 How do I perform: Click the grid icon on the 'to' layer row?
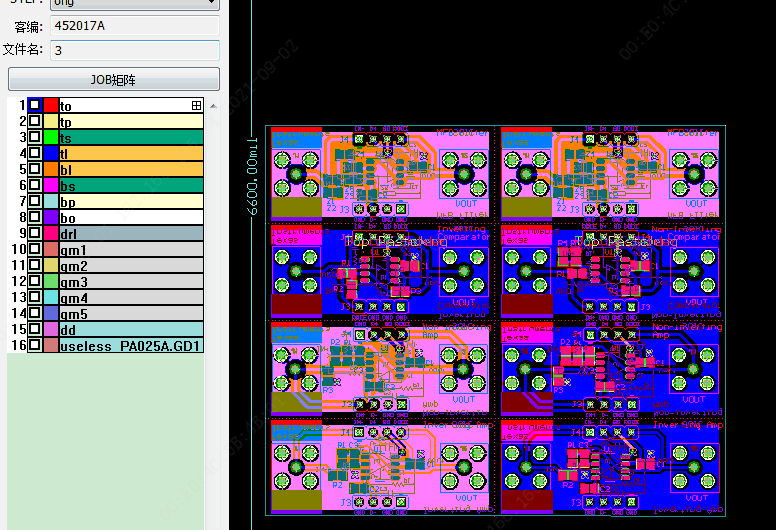click(x=197, y=105)
